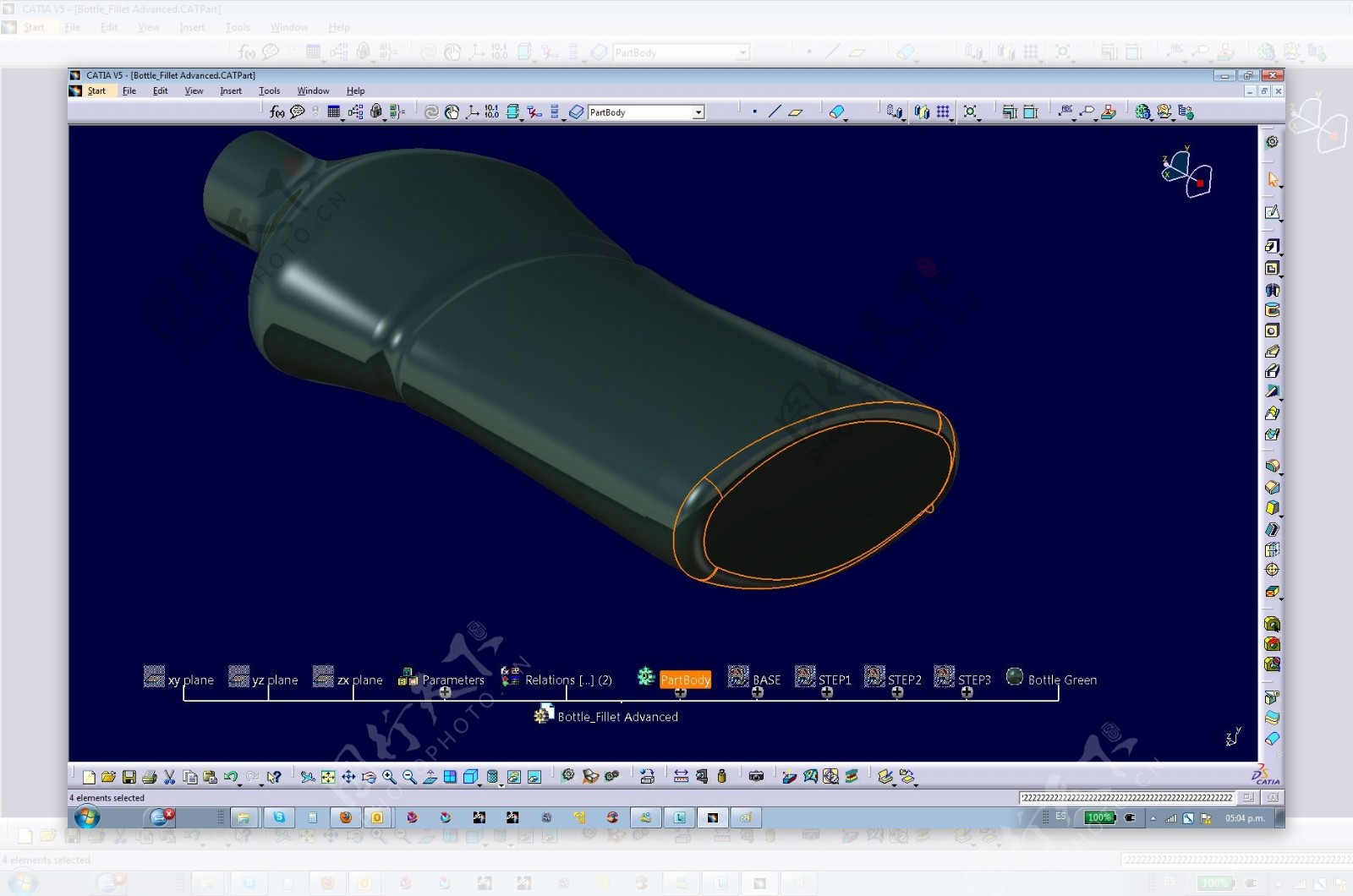Open the Start menu in CATIA menu bar

pyautogui.click(x=96, y=90)
